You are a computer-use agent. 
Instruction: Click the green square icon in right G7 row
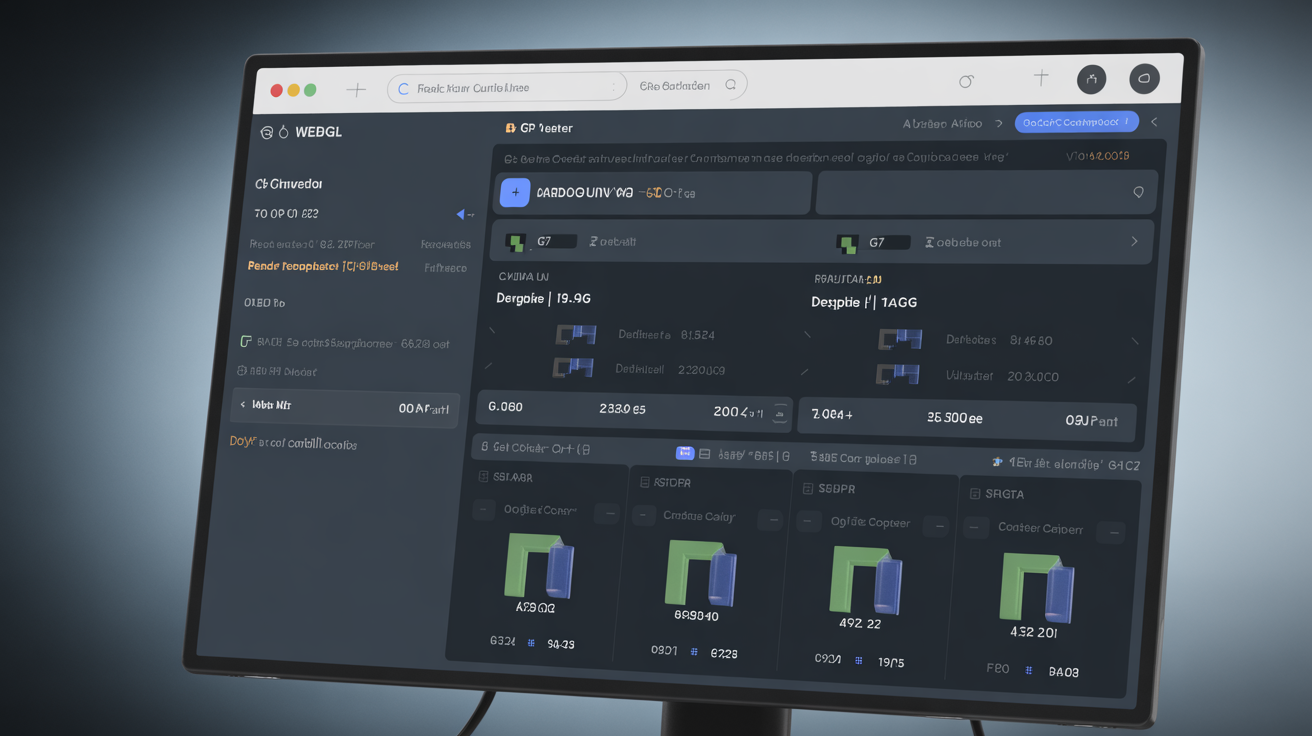(x=847, y=243)
